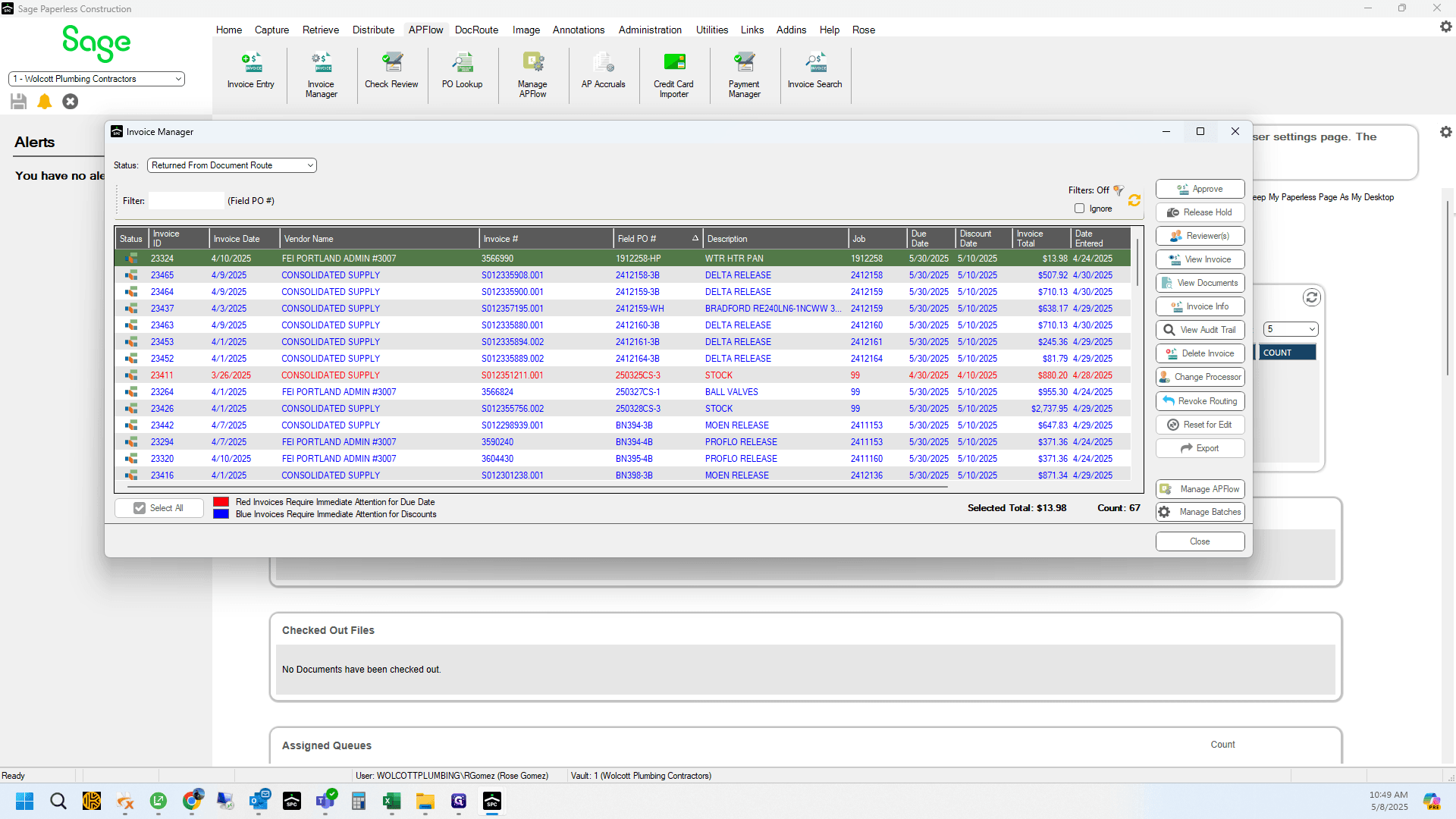Click the Delete Invoice button
This screenshot has height=819, width=1456.
click(1200, 353)
